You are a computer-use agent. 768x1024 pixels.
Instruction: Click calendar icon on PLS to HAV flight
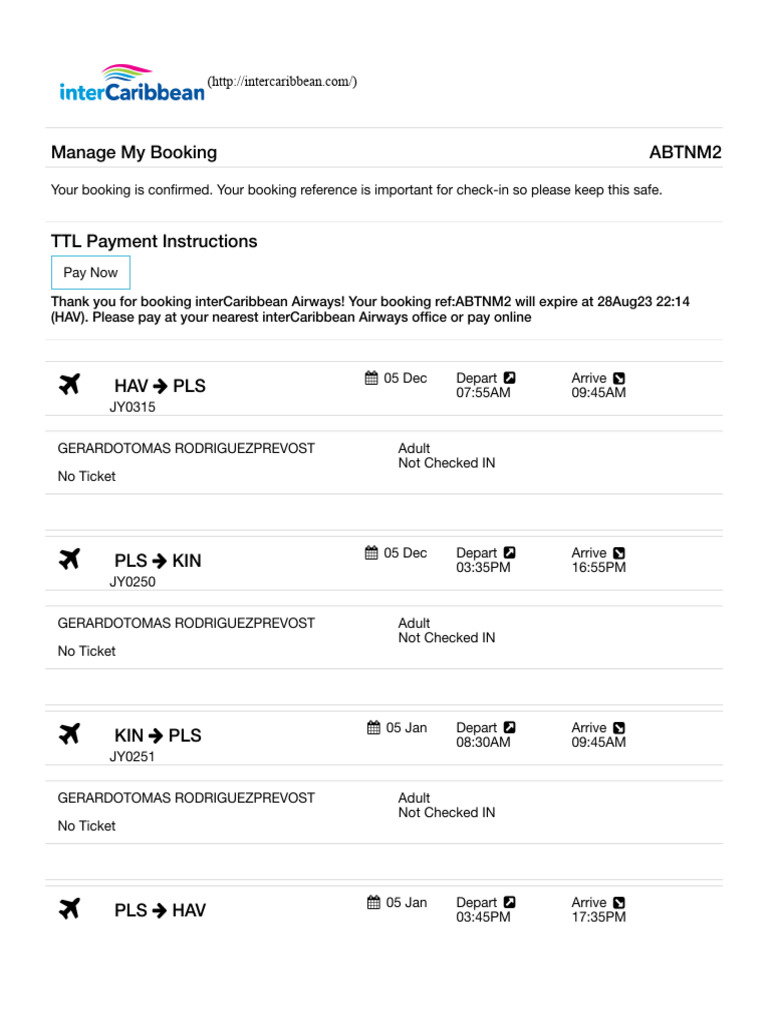373,903
